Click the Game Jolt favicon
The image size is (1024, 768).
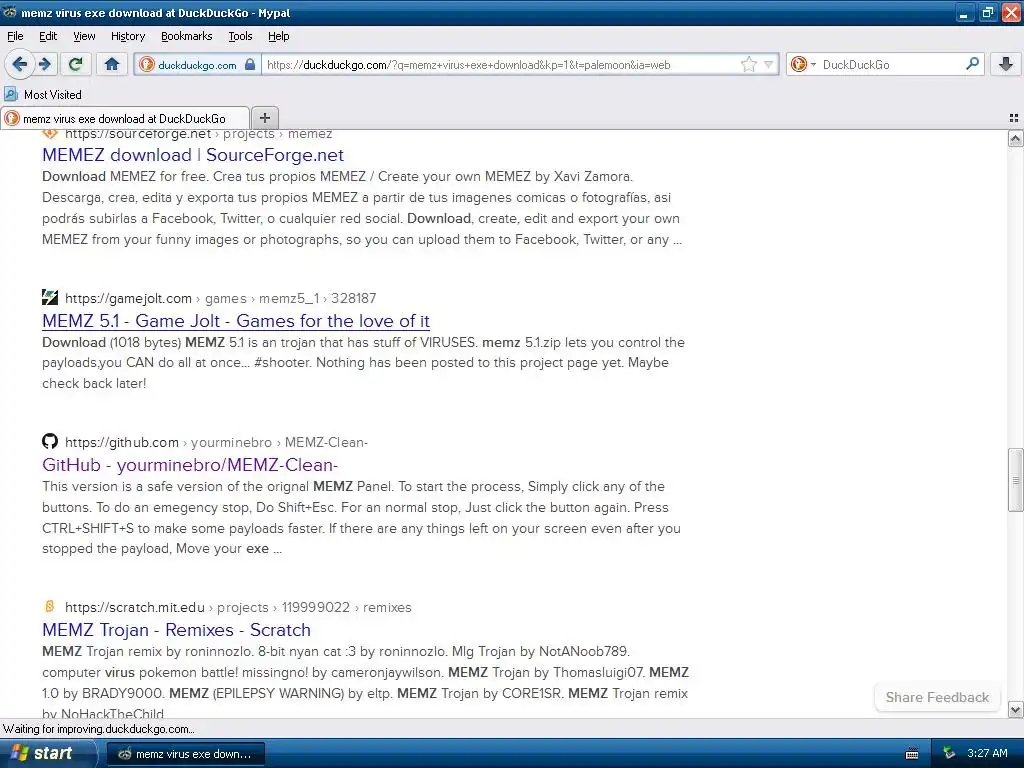tap(50, 298)
